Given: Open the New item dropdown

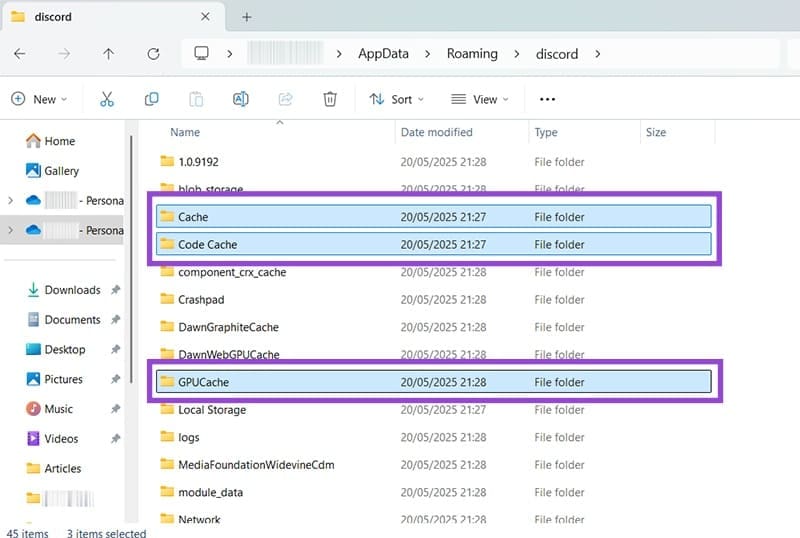Looking at the screenshot, I should [x=38, y=99].
